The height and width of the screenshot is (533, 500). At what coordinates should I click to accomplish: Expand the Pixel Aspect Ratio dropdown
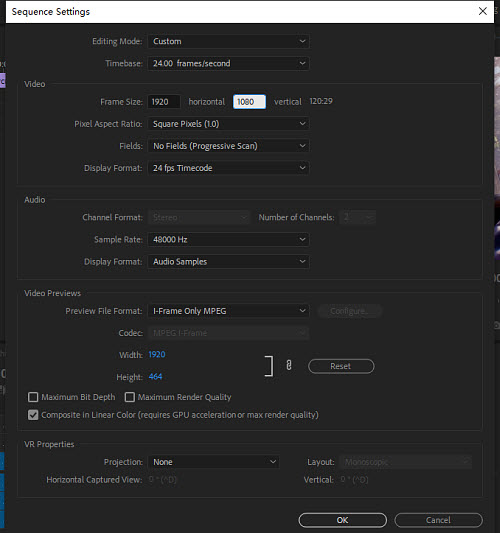click(228, 124)
